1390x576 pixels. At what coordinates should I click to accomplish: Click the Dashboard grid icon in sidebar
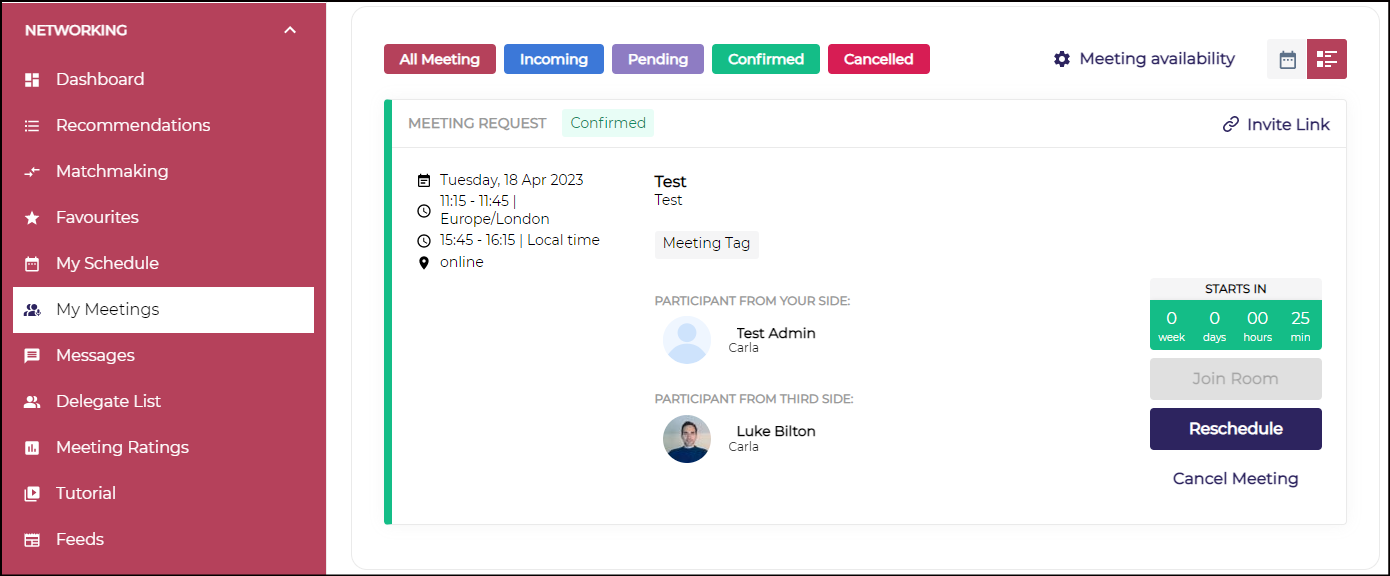point(32,80)
